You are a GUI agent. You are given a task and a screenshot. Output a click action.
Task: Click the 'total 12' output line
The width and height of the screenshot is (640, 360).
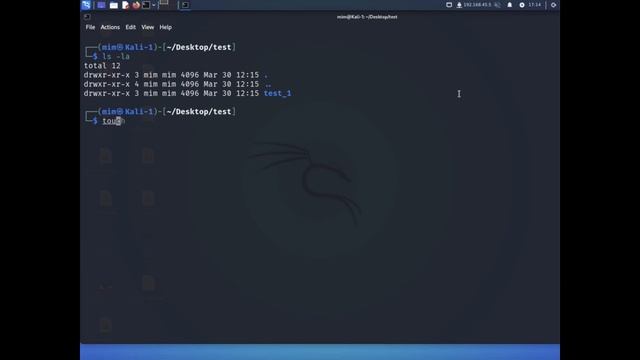click(x=102, y=66)
